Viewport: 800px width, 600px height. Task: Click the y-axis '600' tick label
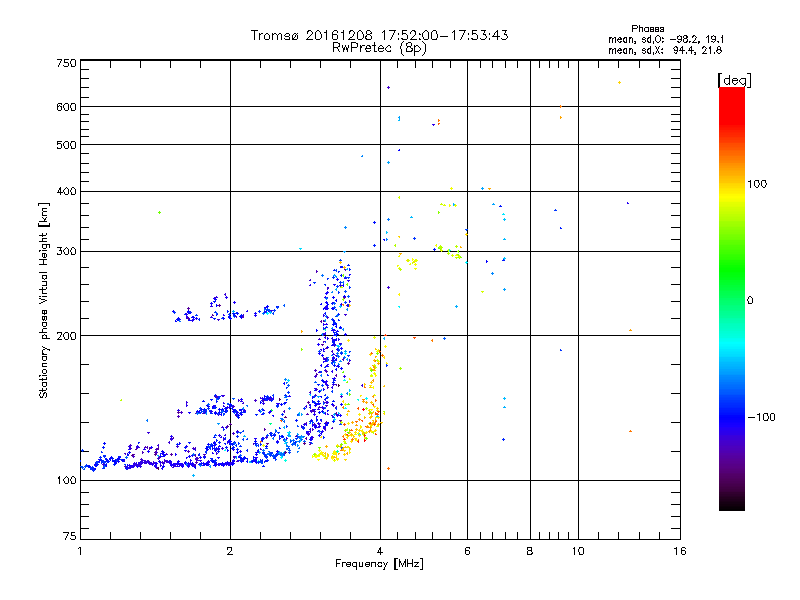coord(66,107)
